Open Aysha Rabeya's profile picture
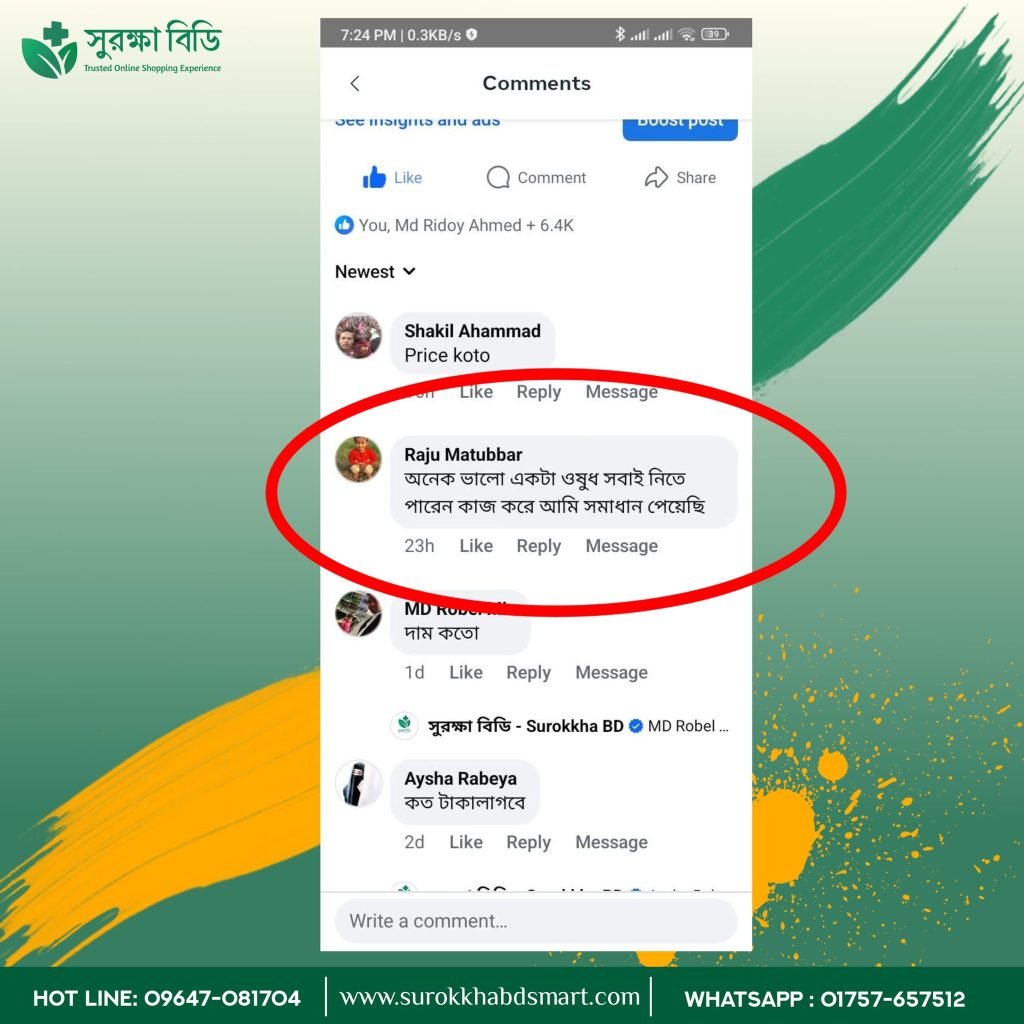1024x1024 pixels. coord(359,783)
